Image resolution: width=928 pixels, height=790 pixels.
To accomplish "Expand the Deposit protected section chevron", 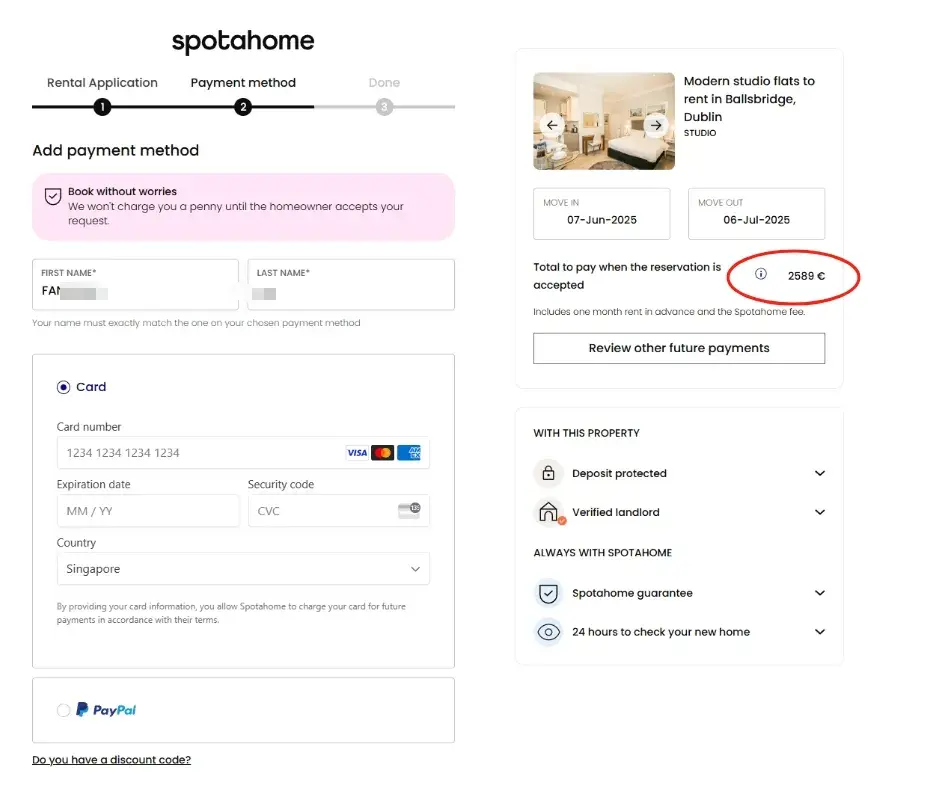I will (820, 473).
